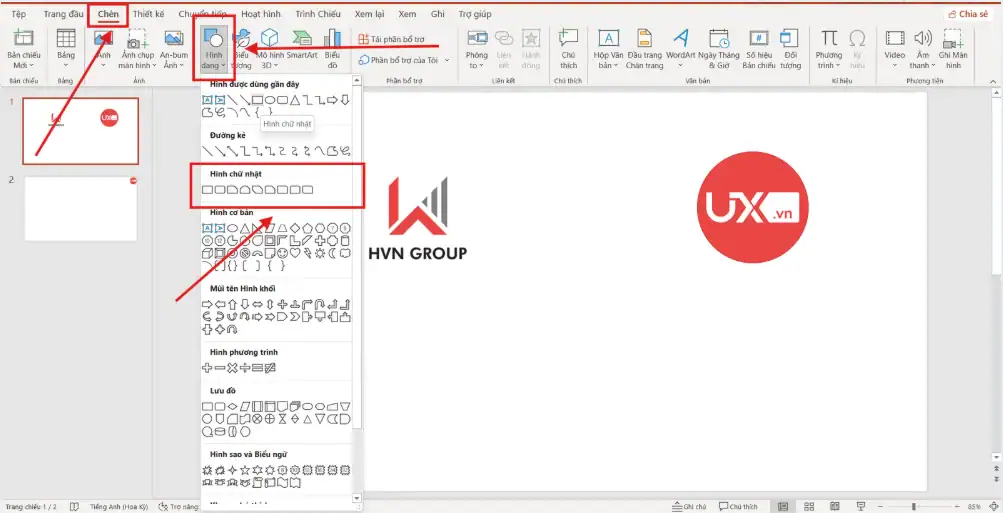Image resolution: width=1003 pixels, height=513 pixels.
Task: Insert Ngày Tháng & Giờ date and time
Action: point(719,49)
